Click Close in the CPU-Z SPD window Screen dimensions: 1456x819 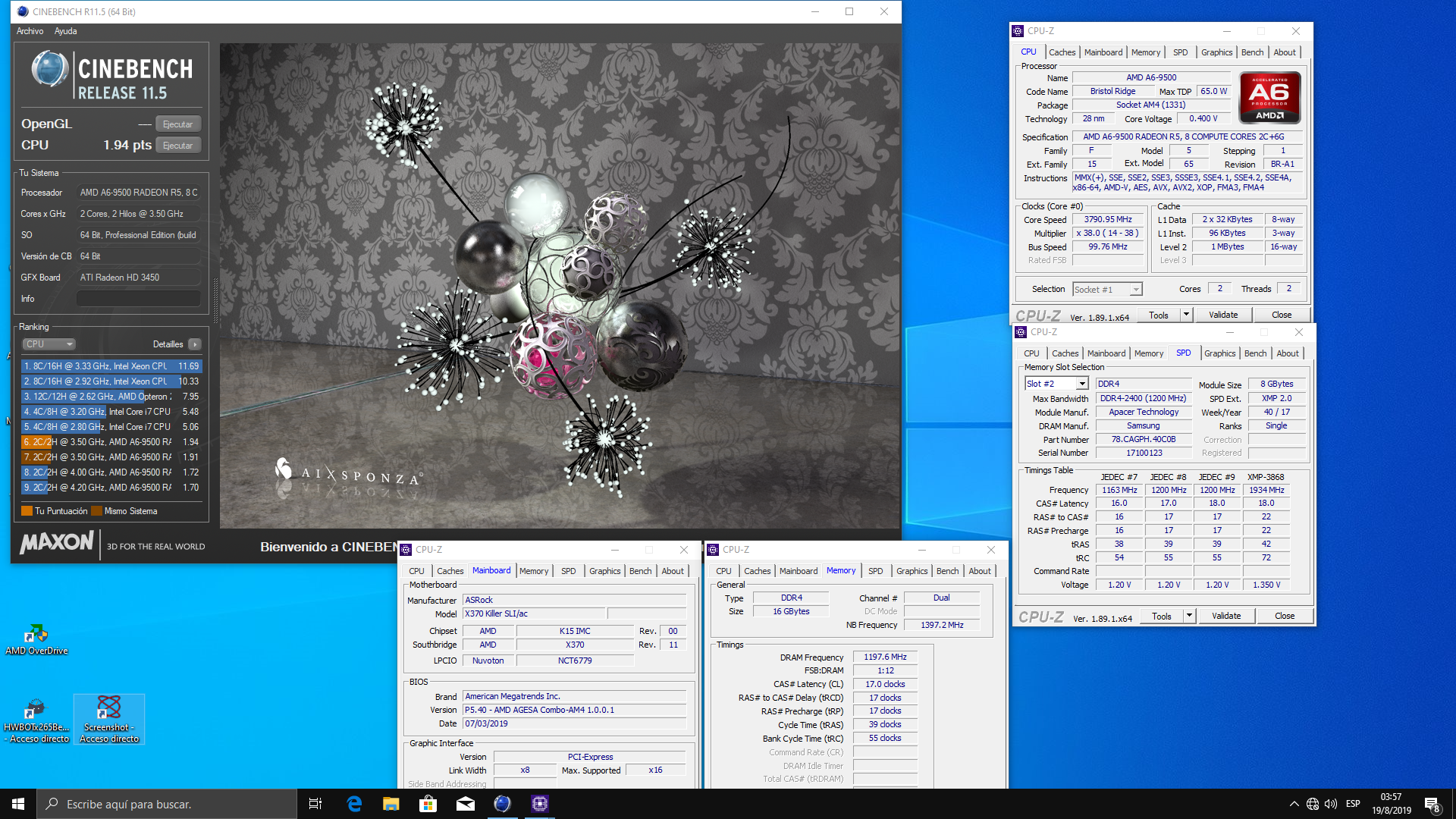1285,616
